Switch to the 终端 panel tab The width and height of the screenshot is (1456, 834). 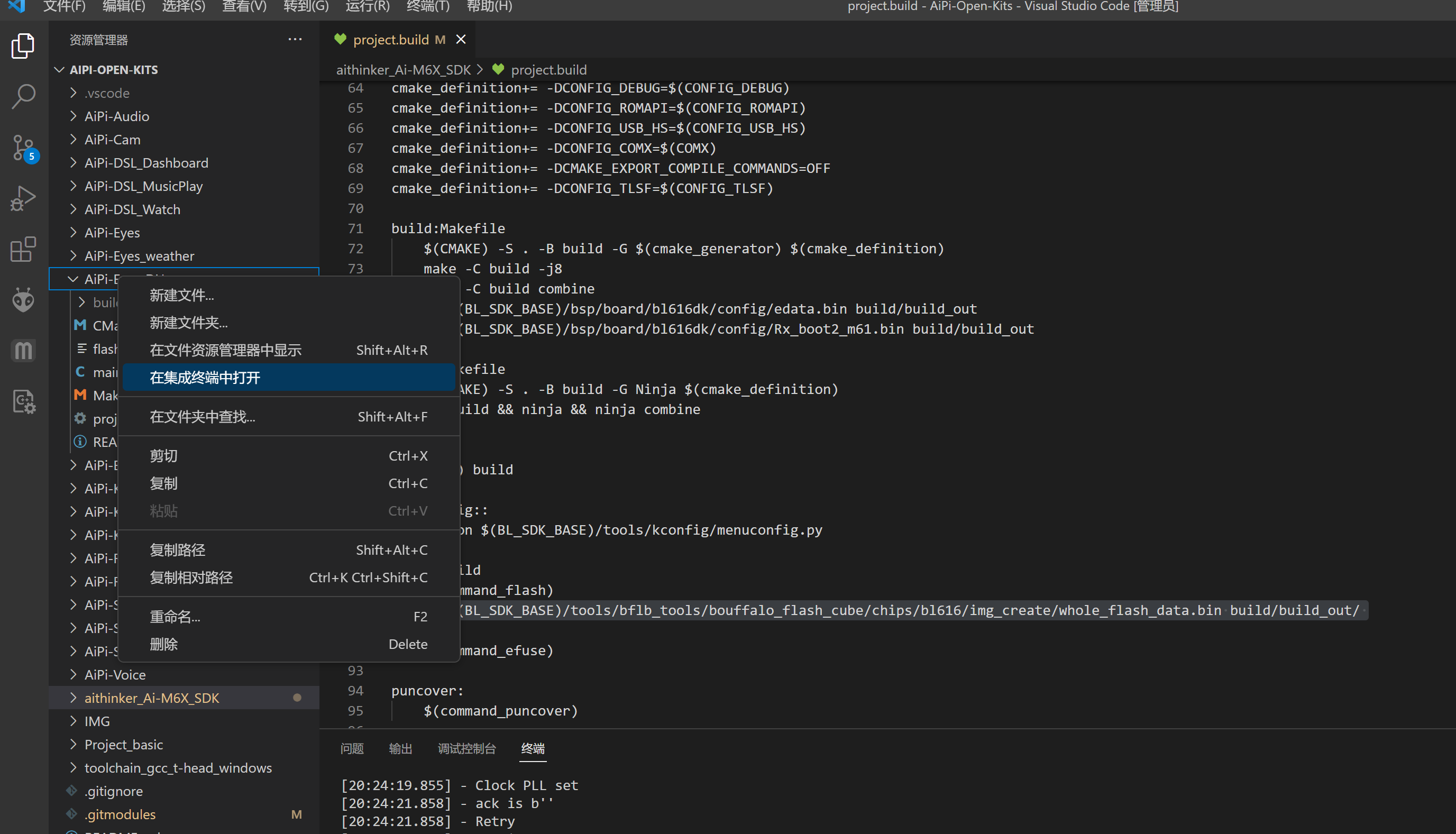533,749
